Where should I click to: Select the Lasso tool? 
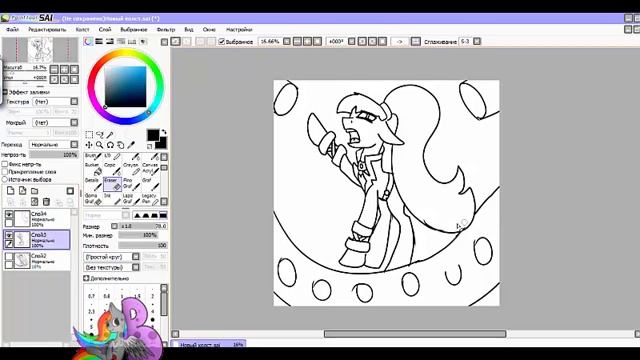(100, 135)
